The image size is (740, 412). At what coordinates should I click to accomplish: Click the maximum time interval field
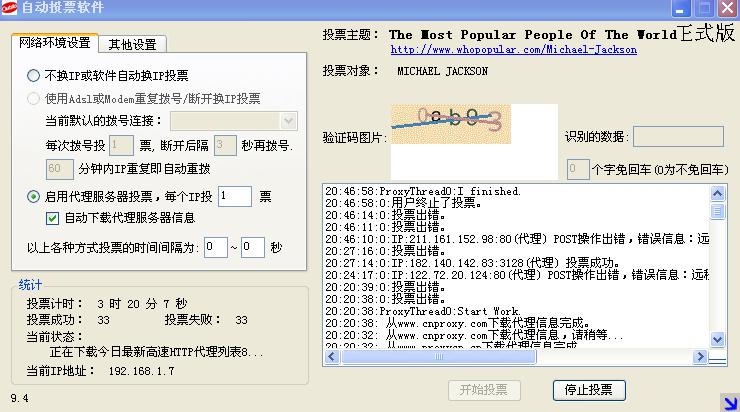pyautogui.click(x=252, y=247)
